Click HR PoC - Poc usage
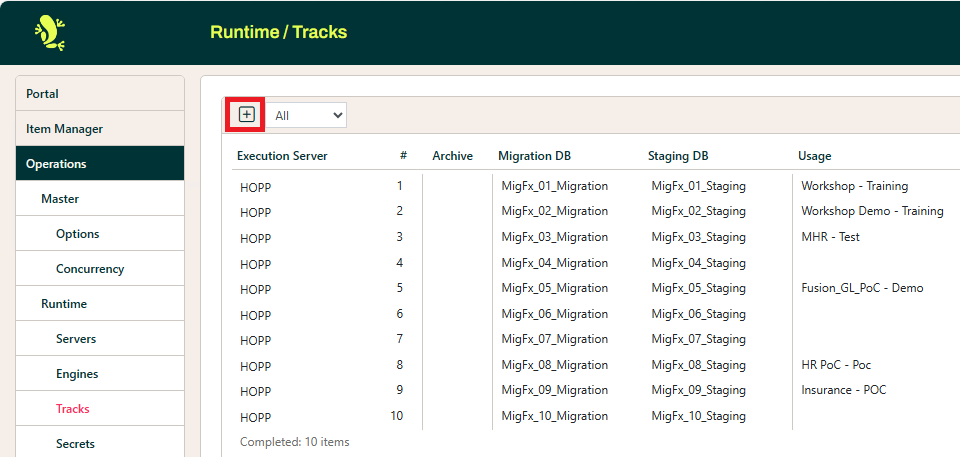Viewport: 960px width, 457px height. 836,365
